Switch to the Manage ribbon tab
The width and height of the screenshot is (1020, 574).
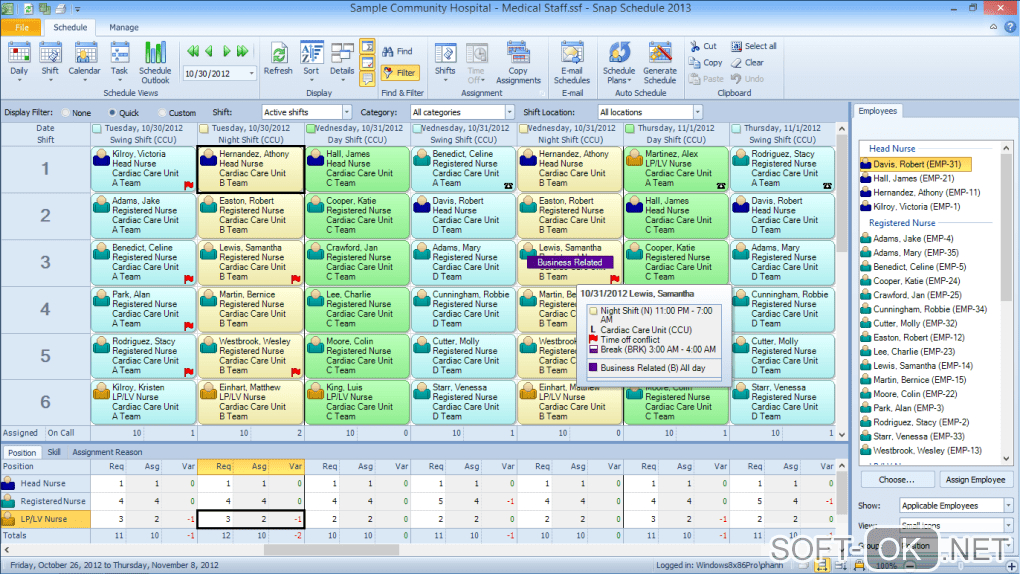point(124,27)
